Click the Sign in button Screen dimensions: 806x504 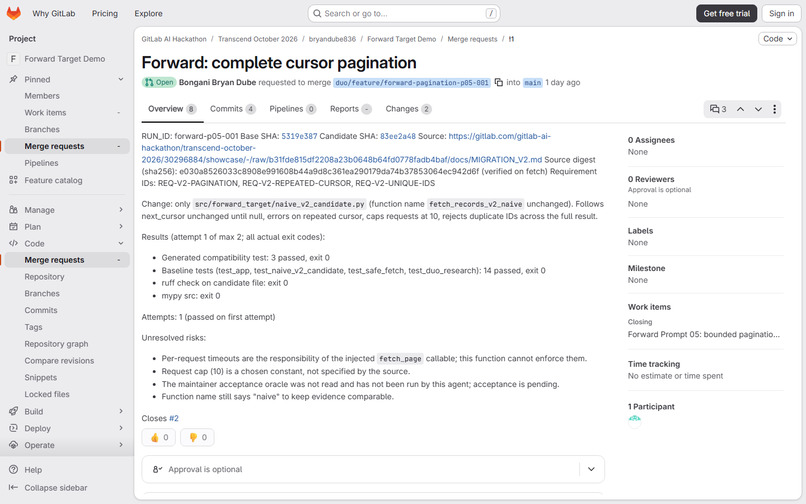point(781,13)
